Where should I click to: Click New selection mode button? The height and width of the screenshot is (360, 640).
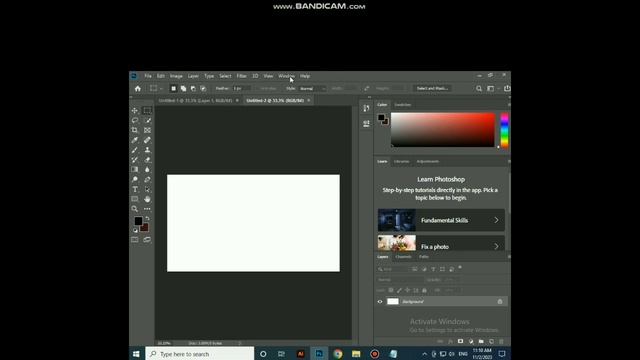click(173, 89)
